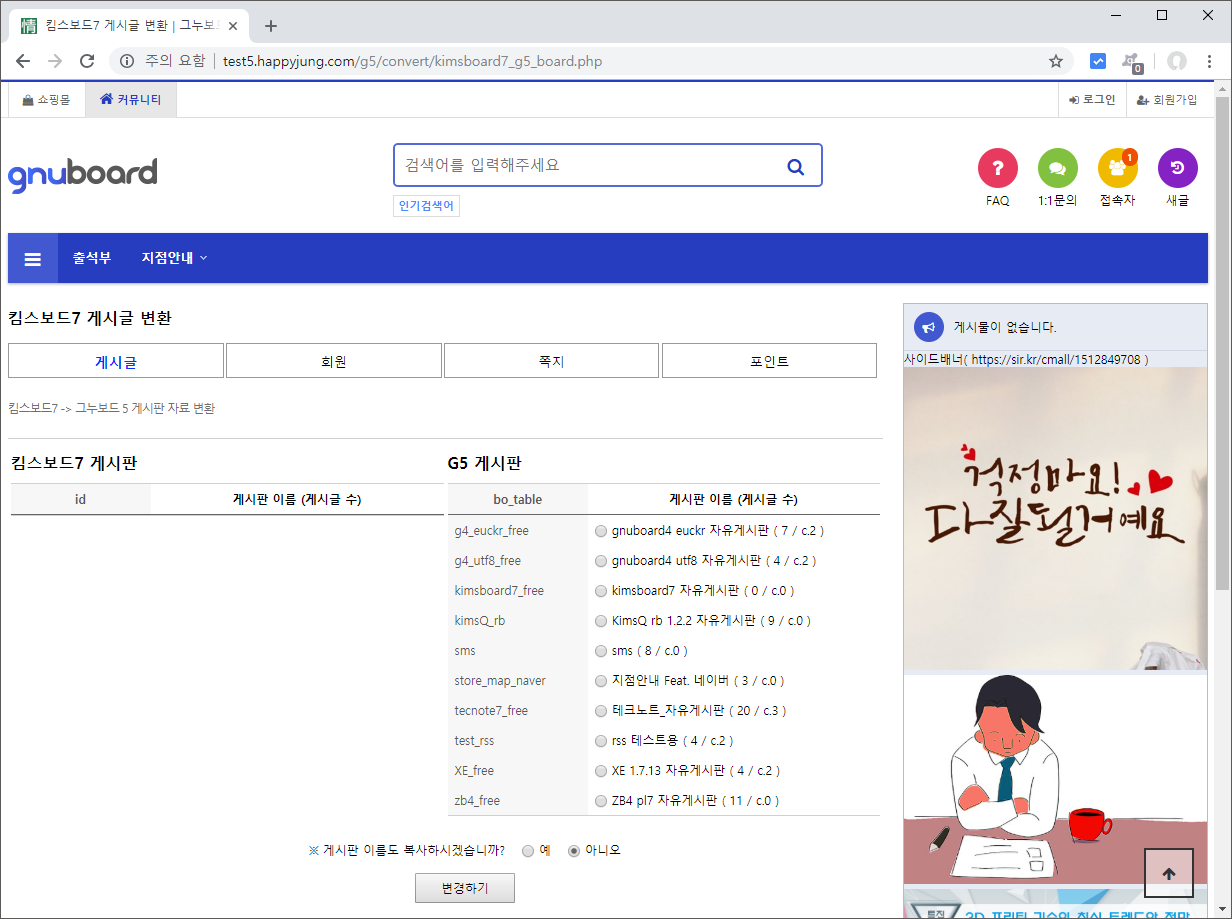This screenshot has width=1232, height=919.
Task: Click the 인기검색어 link
Action: 426,206
